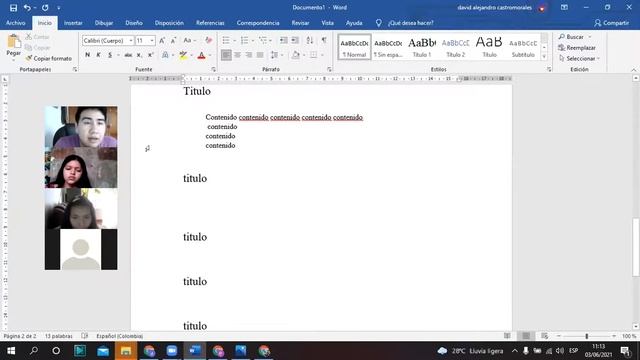This screenshot has width=640, height=360.
Task: Click the Compartir button
Action: click(611, 23)
